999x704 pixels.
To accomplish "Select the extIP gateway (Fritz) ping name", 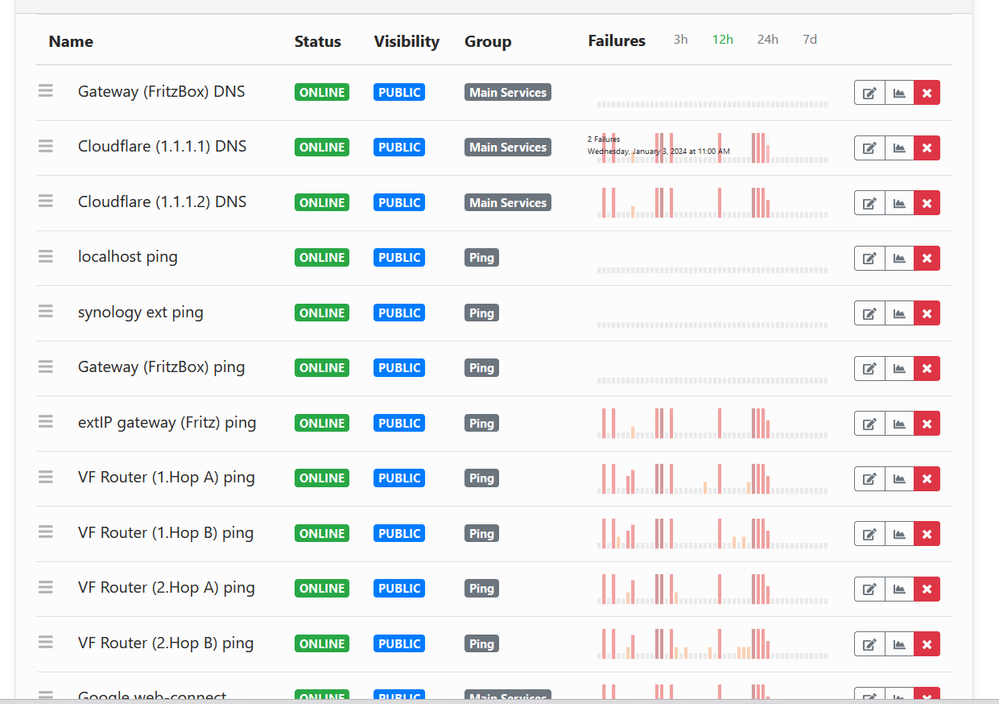I will click(167, 422).
